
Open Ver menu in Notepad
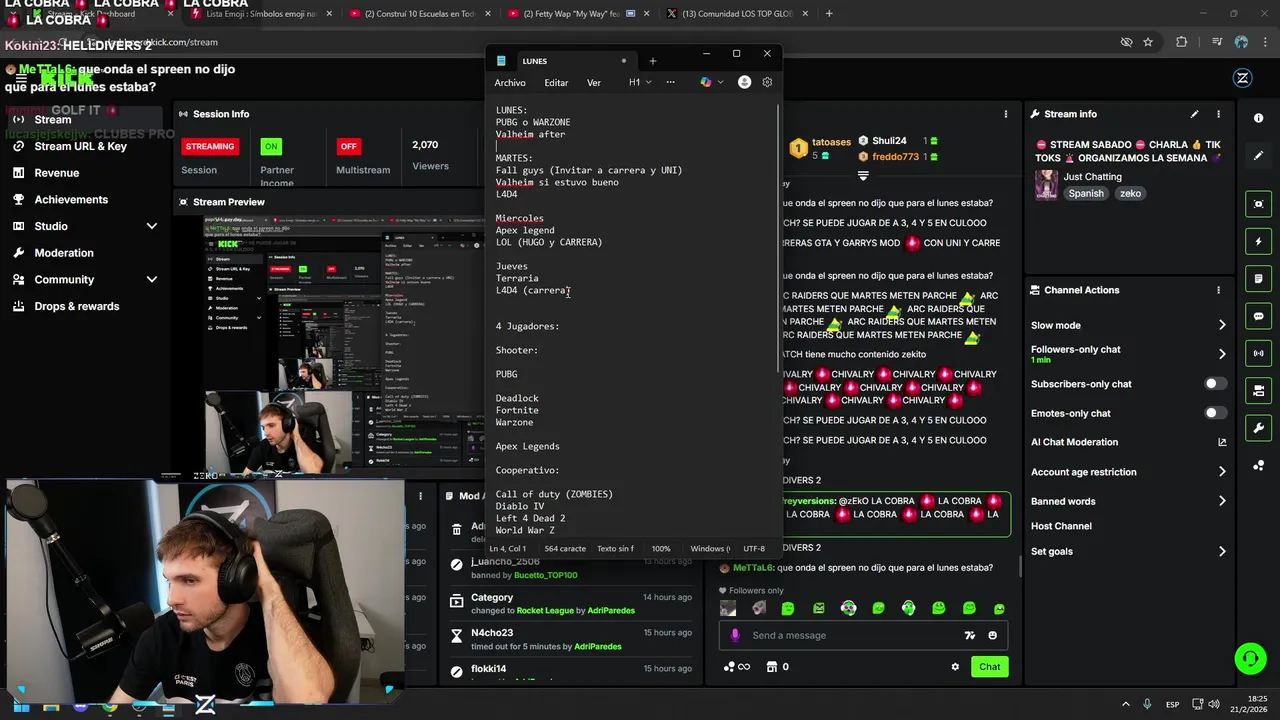point(594,83)
